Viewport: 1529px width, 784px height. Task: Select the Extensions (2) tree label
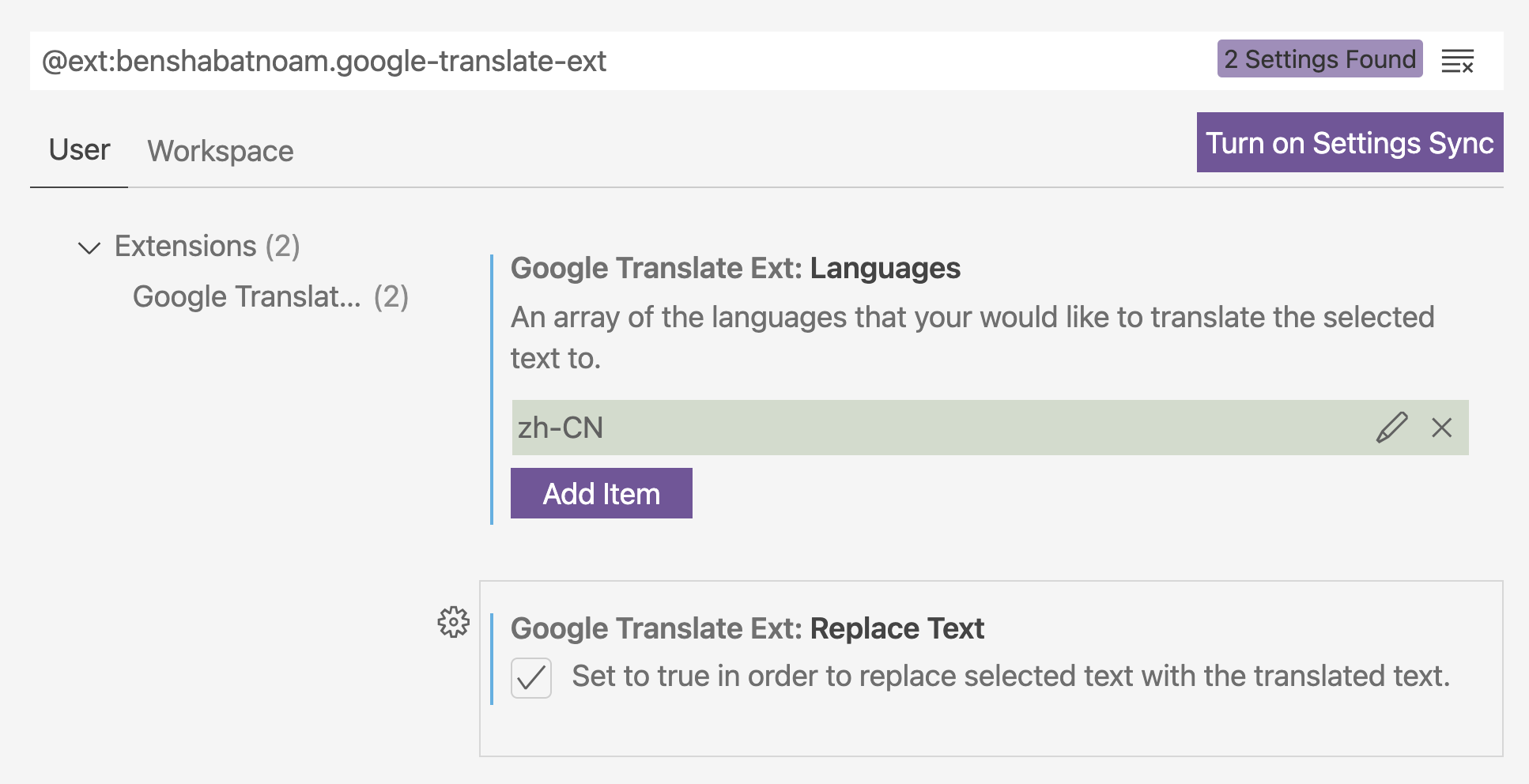tap(207, 247)
